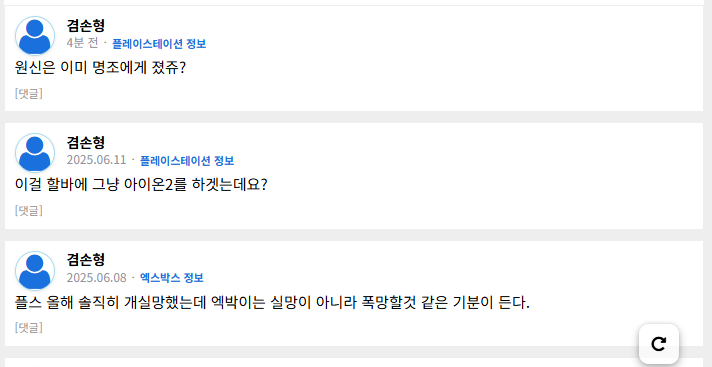The width and height of the screenshot is (712, 367).
Task: Click the 2025.06.11 timestamp
Action: [x=96, y=160]
